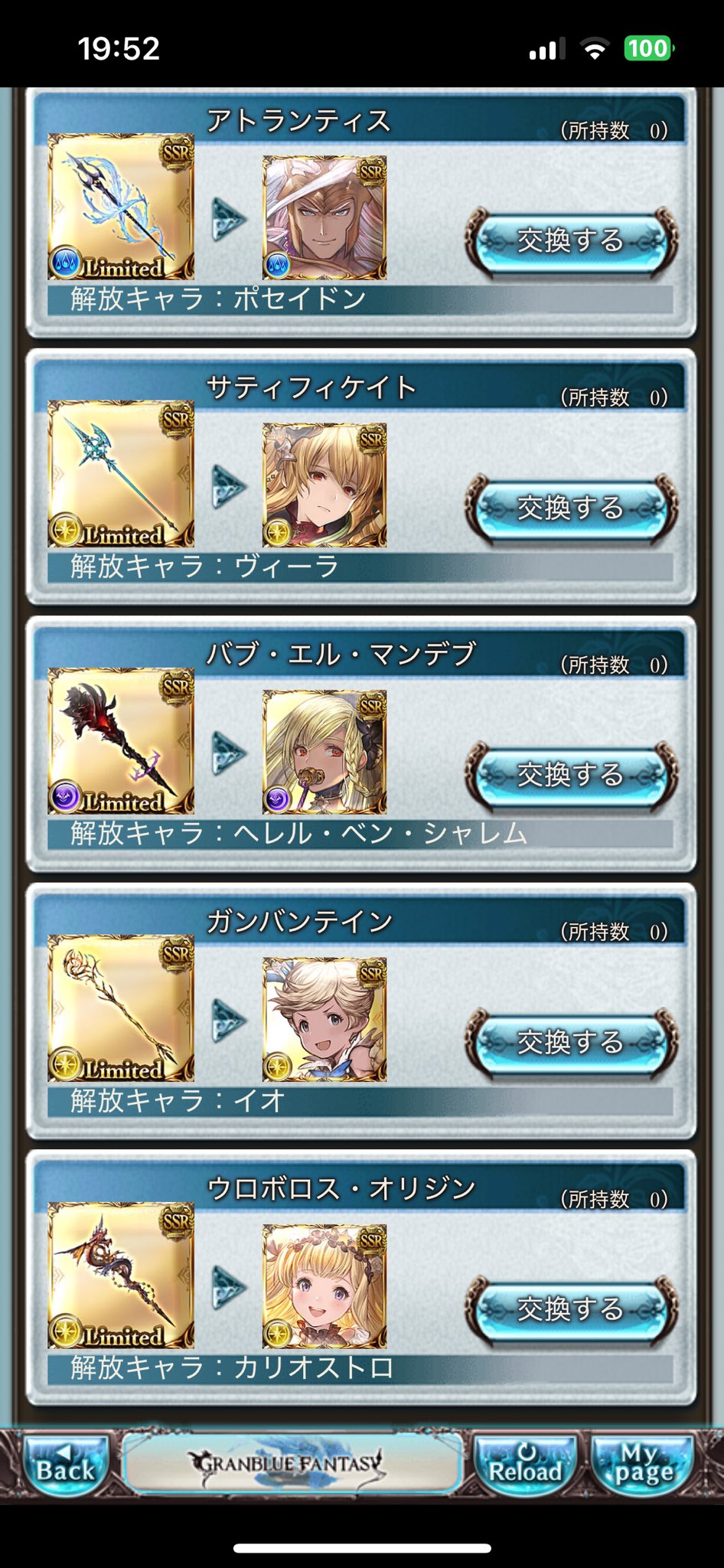Tap the ウロボロス・オリジン weapon icon
Viewport: 724px width, 1568px height.
click(x=121, y=1276)
